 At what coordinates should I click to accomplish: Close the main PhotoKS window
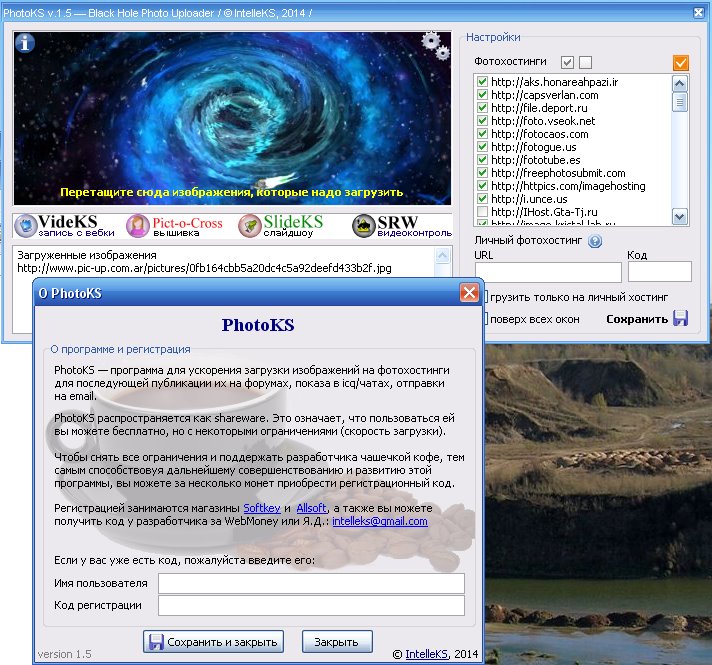point(699,13)
